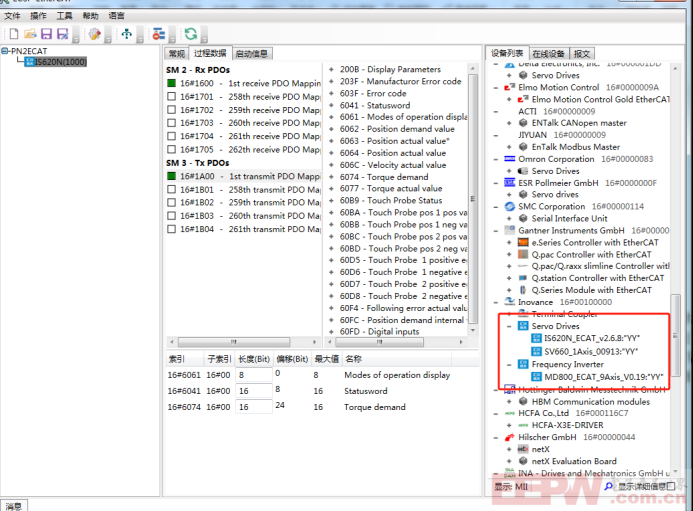Click the HCFA Co.,Ltd vendor logo

(x=510, y=413)
